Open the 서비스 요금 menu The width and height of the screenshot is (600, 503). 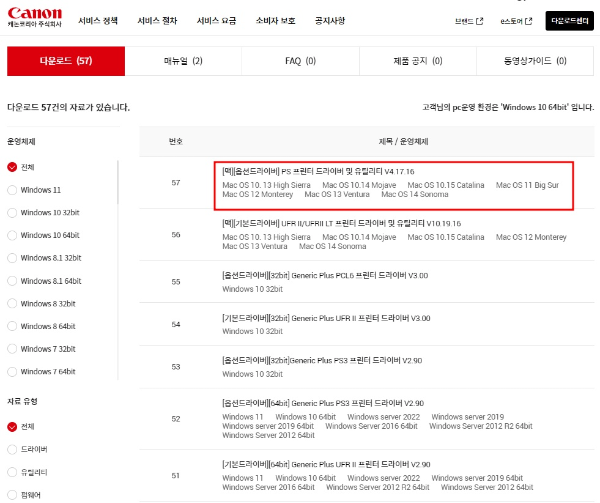coord(217,21)
